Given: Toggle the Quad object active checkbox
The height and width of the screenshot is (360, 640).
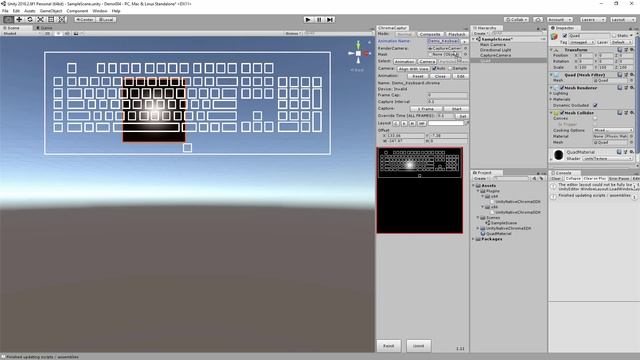Looking at the screenshot, I should click(565, 36).
